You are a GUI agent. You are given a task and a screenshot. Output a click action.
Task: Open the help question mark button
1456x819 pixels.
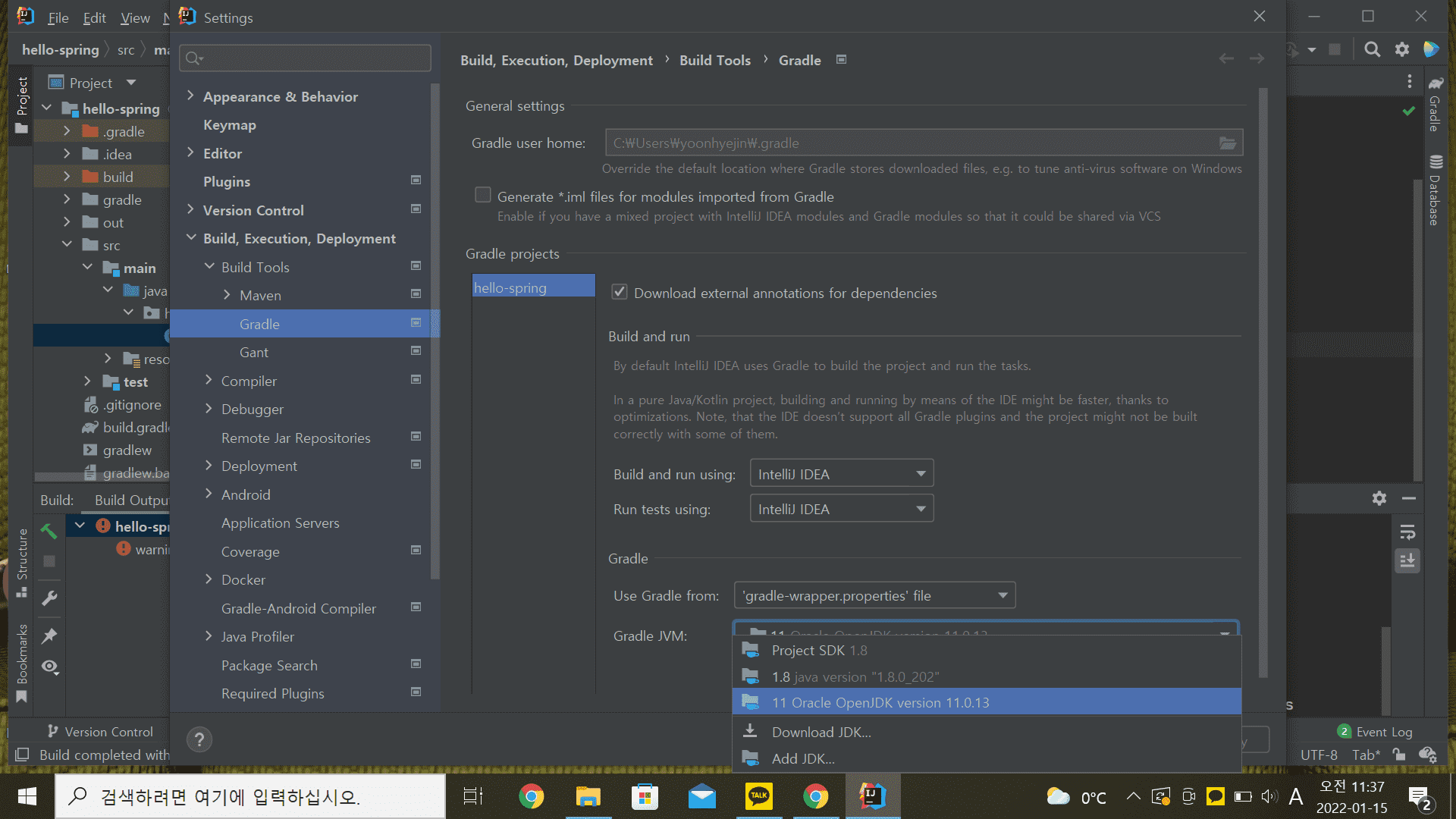pos(199,739)
